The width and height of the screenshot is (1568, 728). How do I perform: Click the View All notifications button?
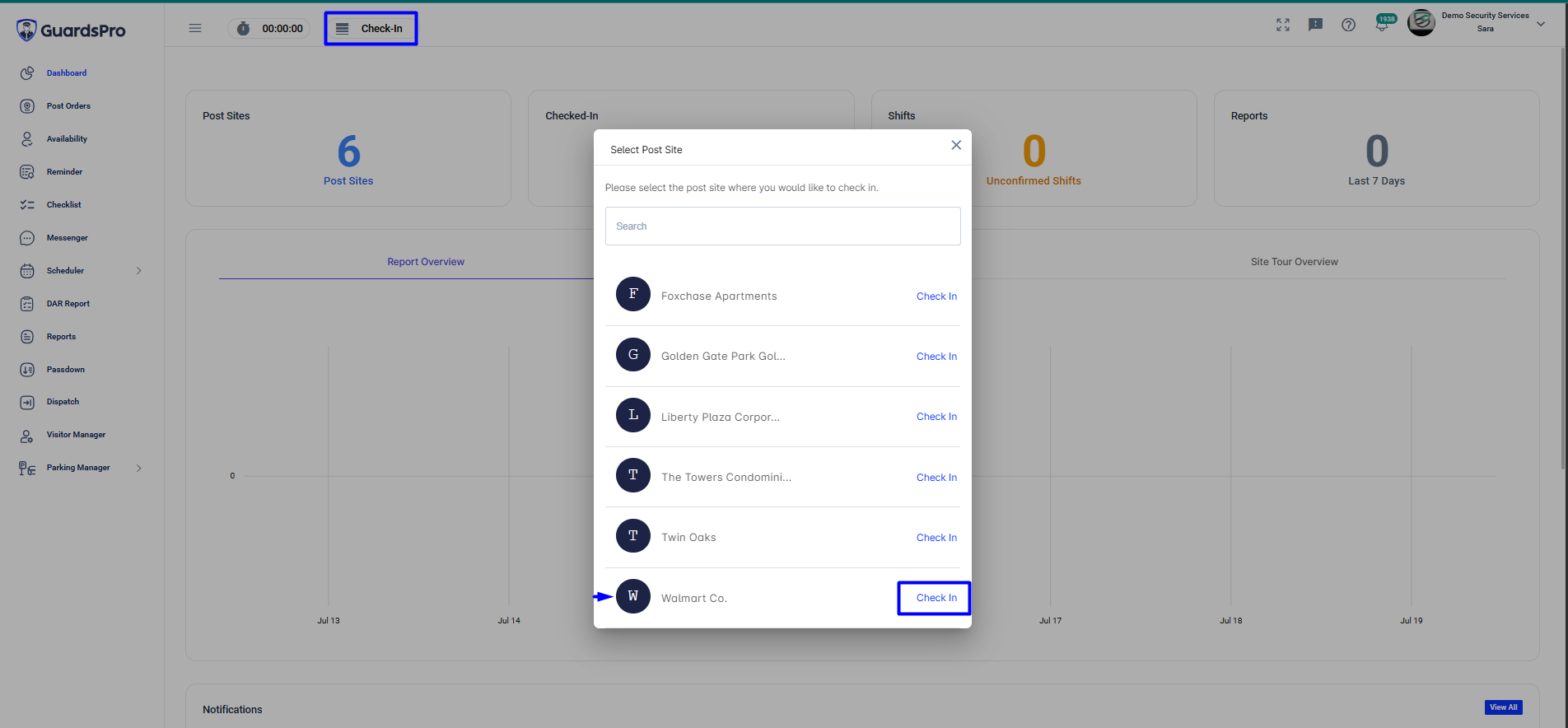1503,707
